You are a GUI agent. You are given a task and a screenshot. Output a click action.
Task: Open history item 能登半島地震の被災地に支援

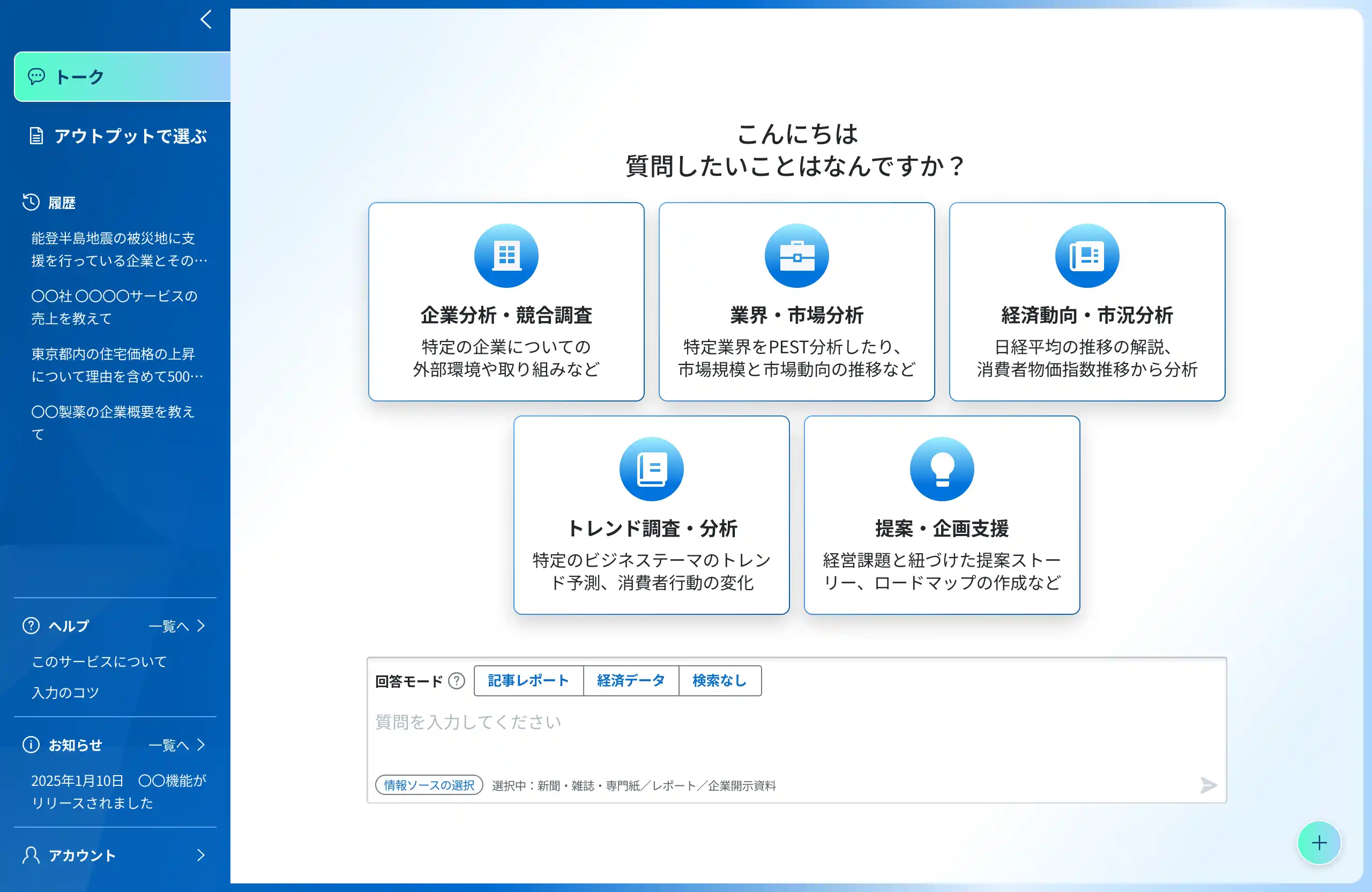119,249
